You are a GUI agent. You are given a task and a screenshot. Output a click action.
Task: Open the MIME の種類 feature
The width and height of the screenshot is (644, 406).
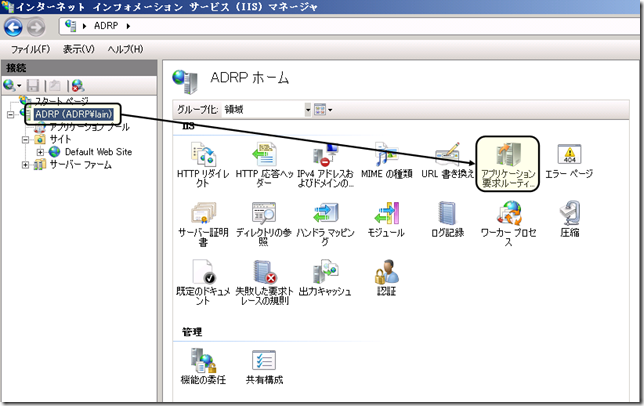tap(386, 161)
